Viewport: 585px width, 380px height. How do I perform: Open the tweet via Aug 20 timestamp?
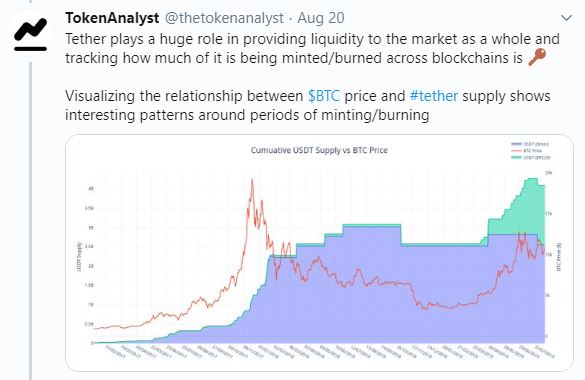tap(321, 18)
